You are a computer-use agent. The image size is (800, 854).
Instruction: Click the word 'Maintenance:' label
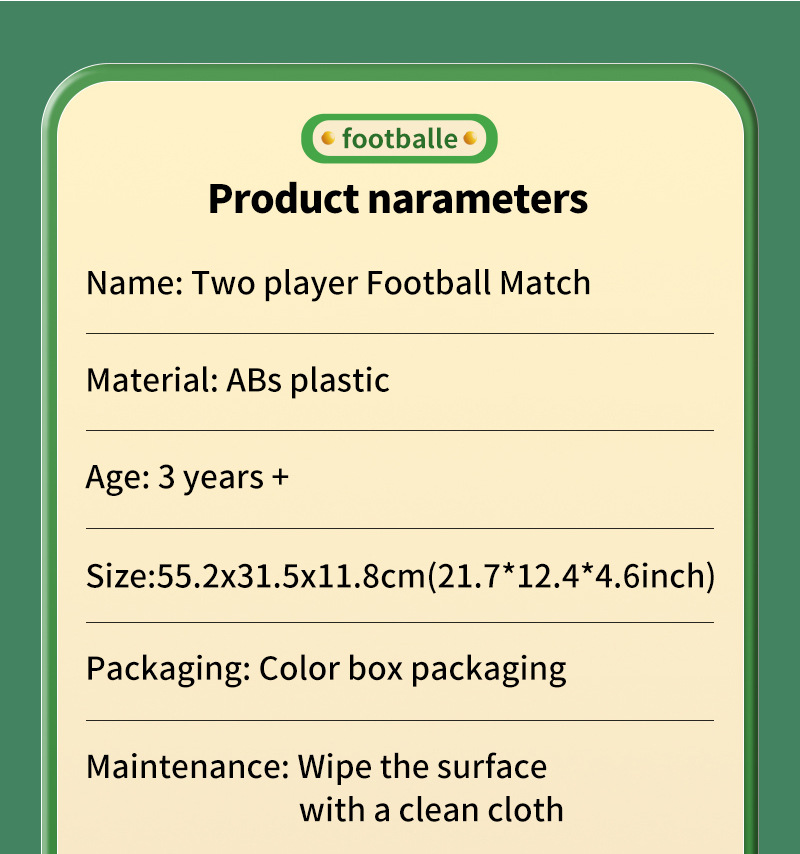point(187,767)
